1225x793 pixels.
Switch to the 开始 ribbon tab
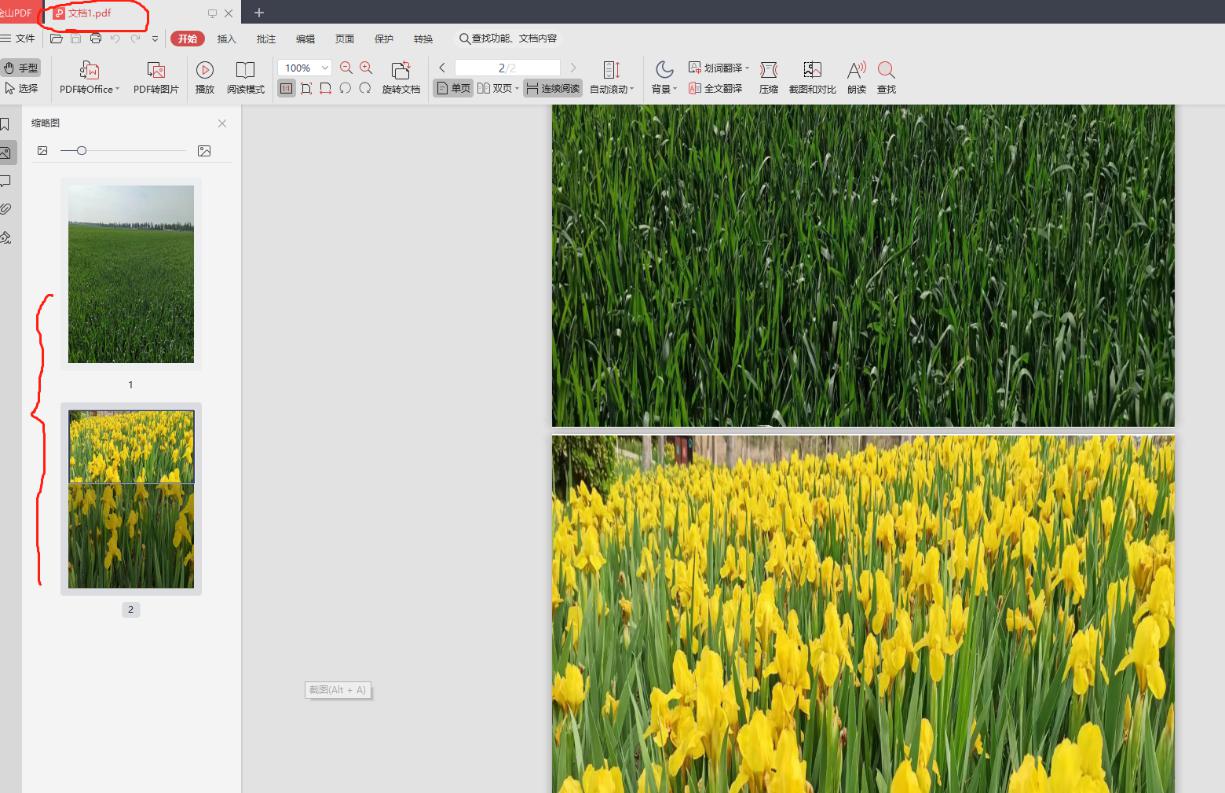pyautogui.click(x=187, y=39)
